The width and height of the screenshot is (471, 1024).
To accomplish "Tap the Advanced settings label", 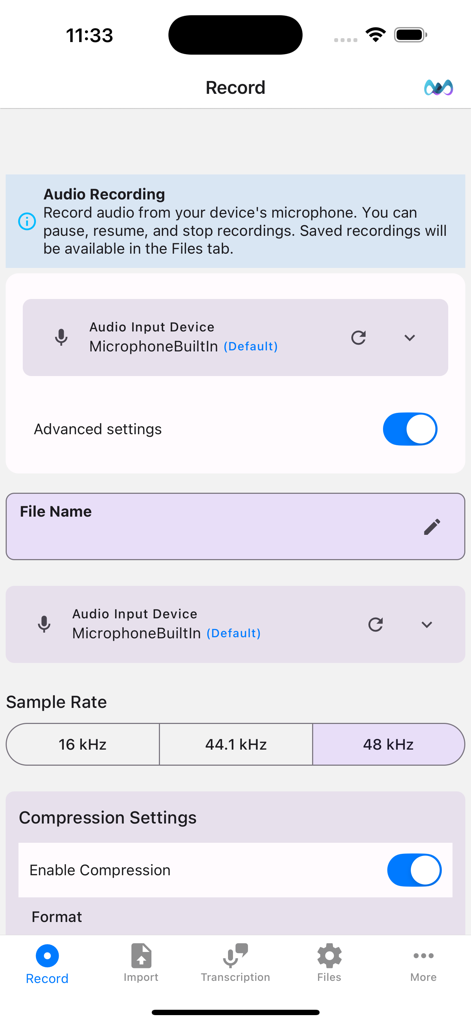I will 98,429.
